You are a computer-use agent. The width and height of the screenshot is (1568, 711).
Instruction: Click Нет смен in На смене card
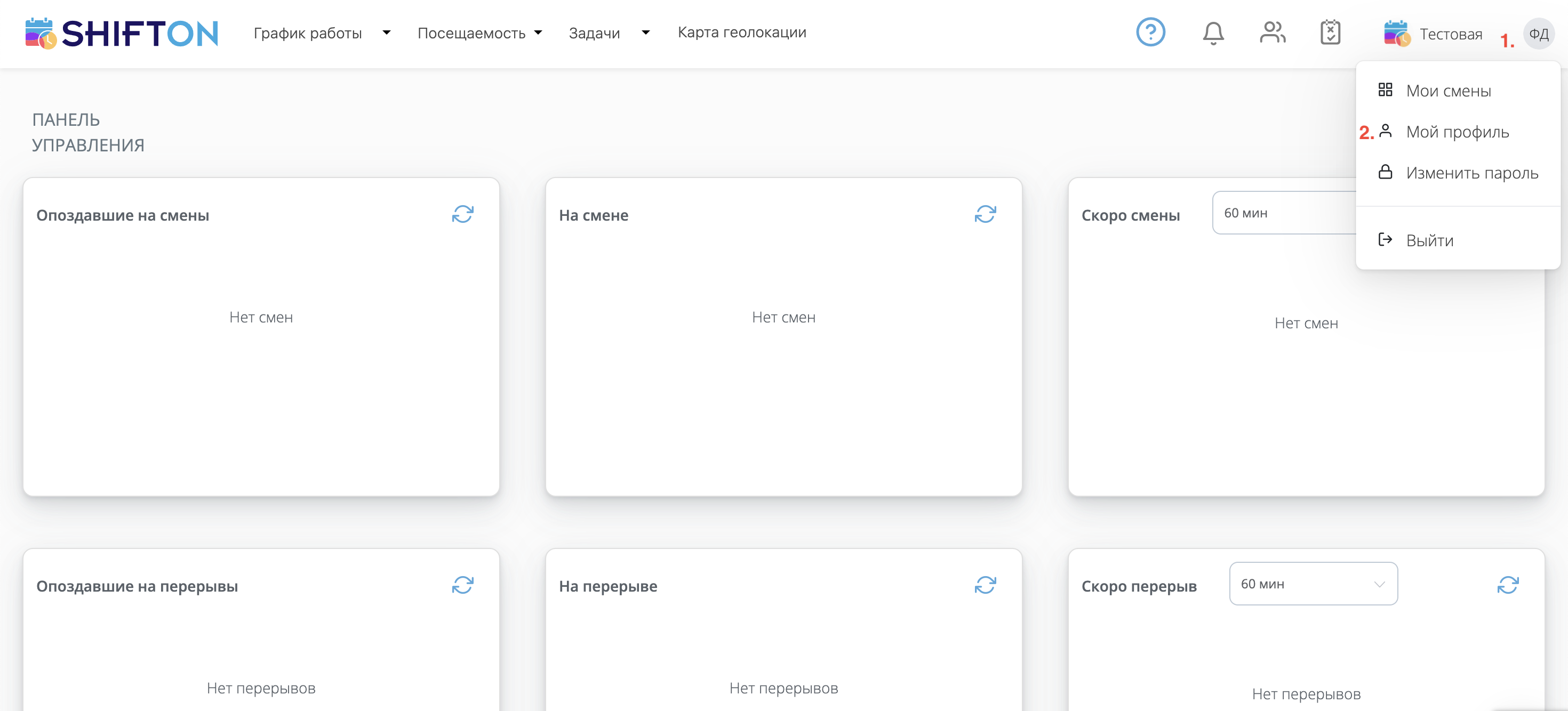pyautogui.click(x=783, y=318)
